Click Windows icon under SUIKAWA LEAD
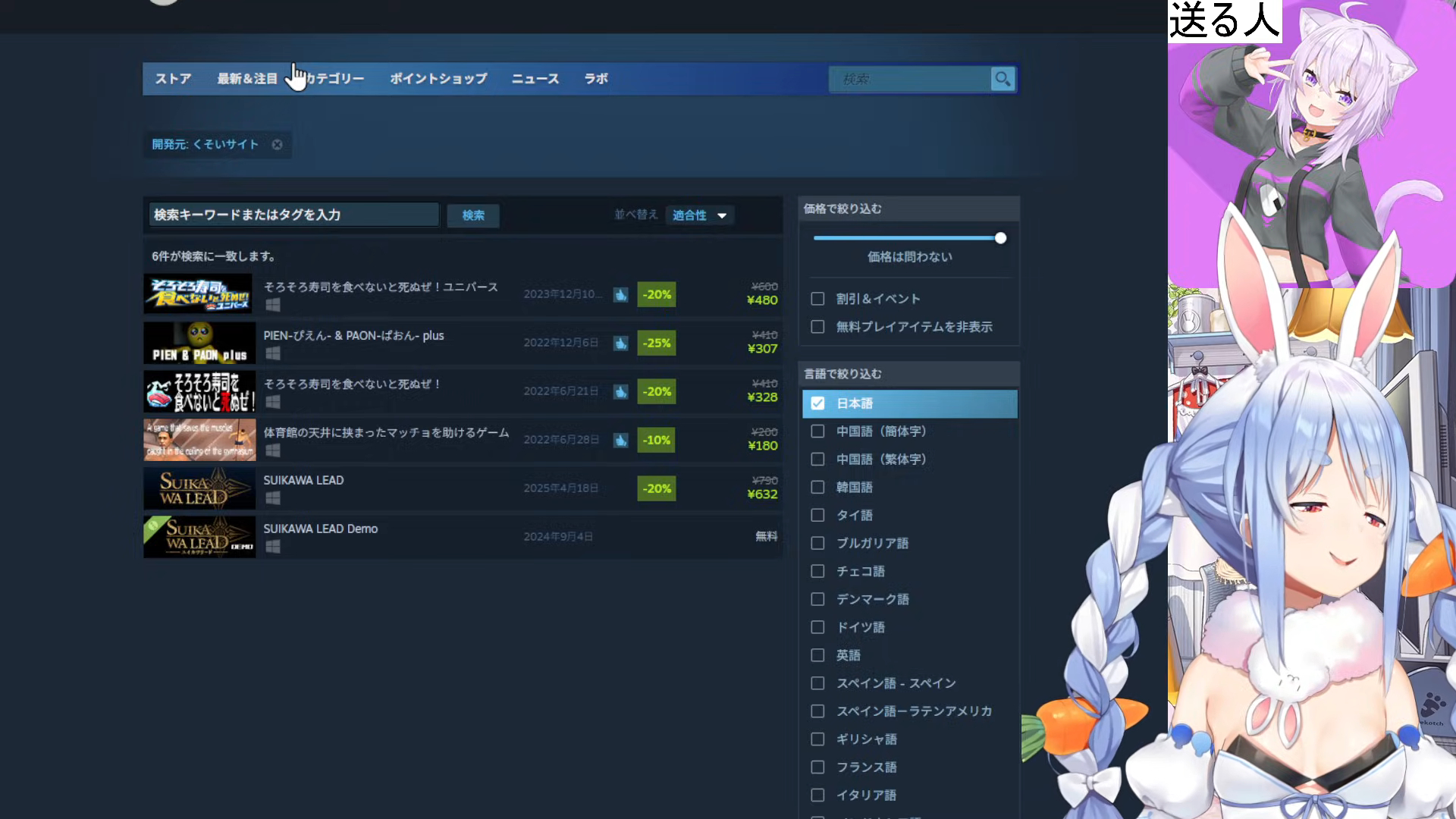 click(x=273, y=498)
